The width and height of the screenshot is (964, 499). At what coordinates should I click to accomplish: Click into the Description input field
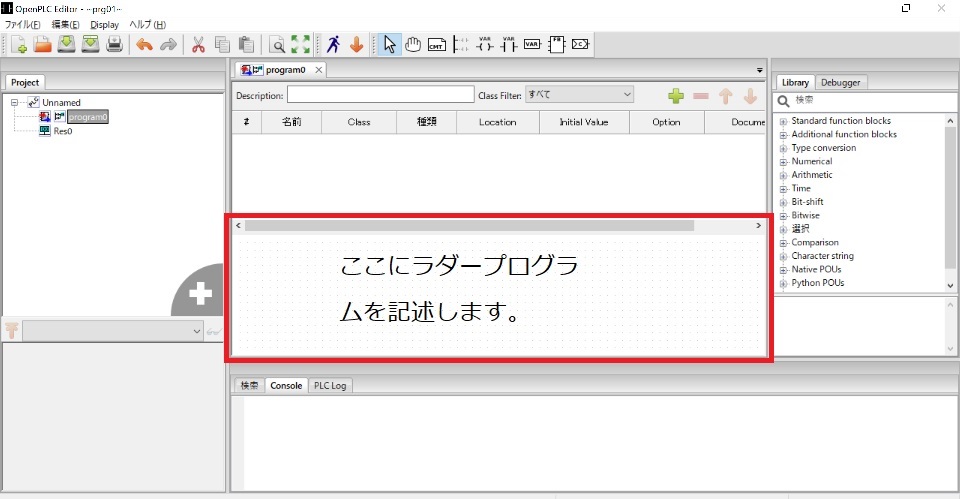[381, 95]
